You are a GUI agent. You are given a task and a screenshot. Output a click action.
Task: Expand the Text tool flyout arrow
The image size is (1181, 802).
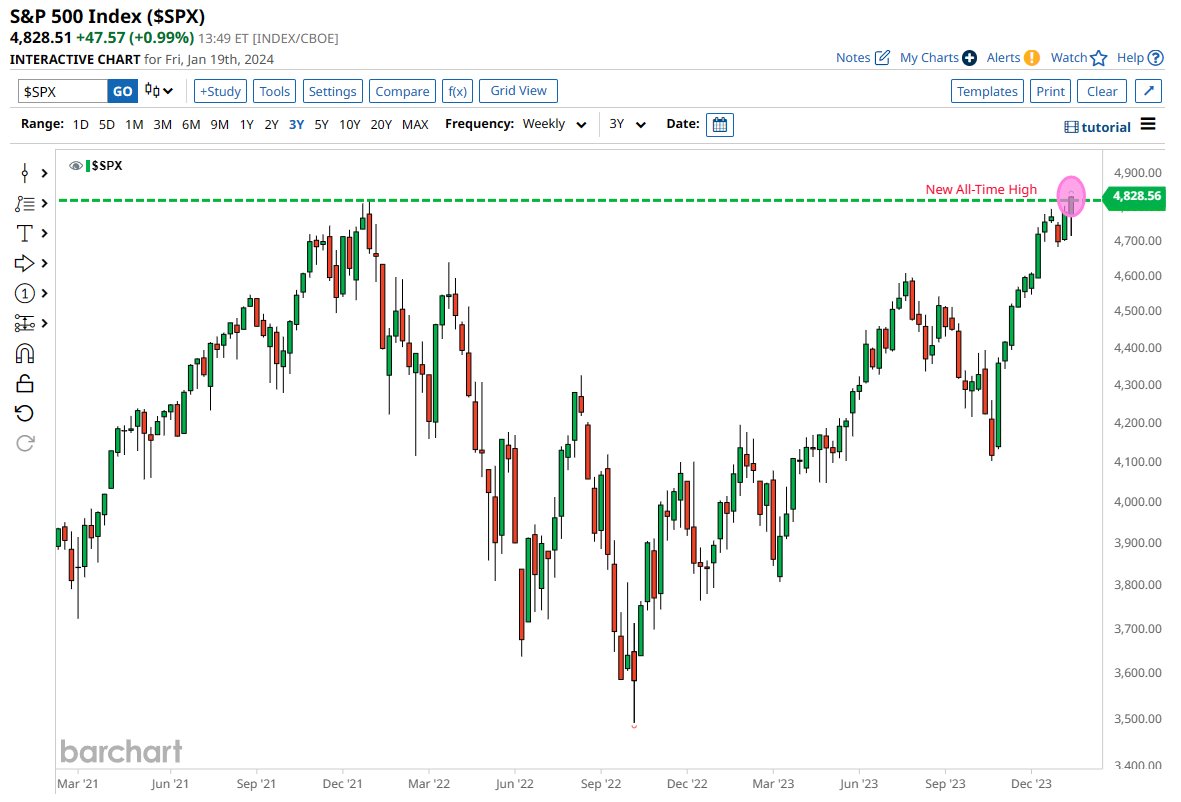pos(44,233)
